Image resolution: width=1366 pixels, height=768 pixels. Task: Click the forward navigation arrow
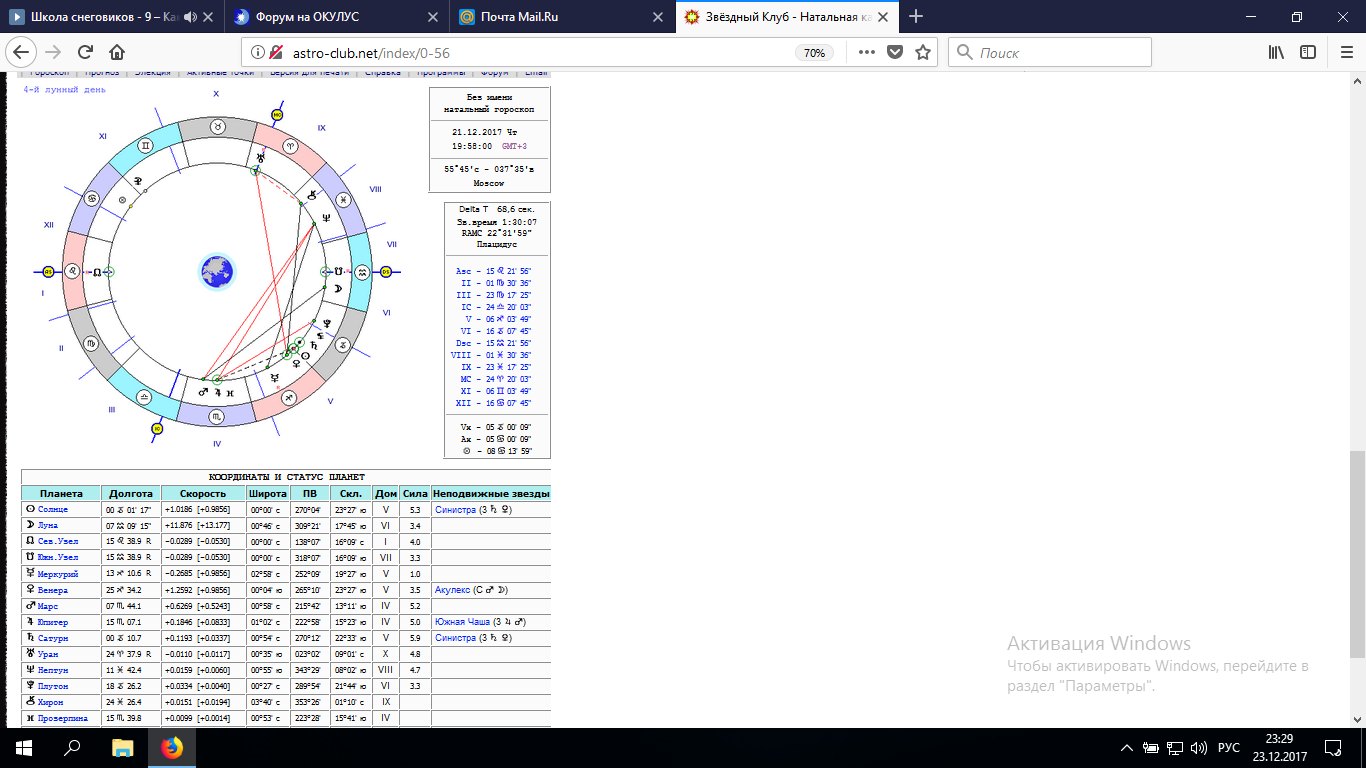coord(54,52)
